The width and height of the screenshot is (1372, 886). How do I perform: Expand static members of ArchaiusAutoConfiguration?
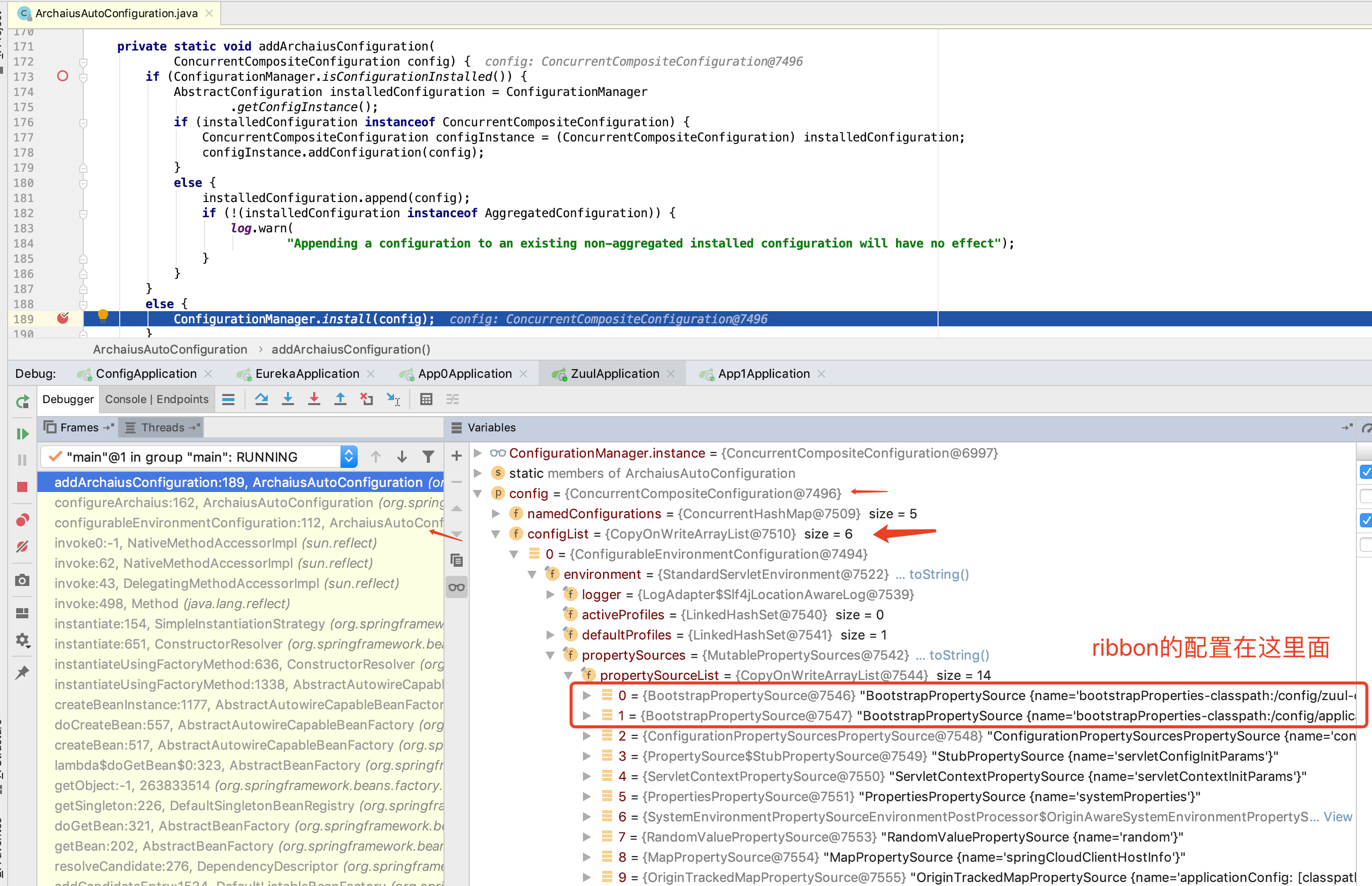point(477,473)
